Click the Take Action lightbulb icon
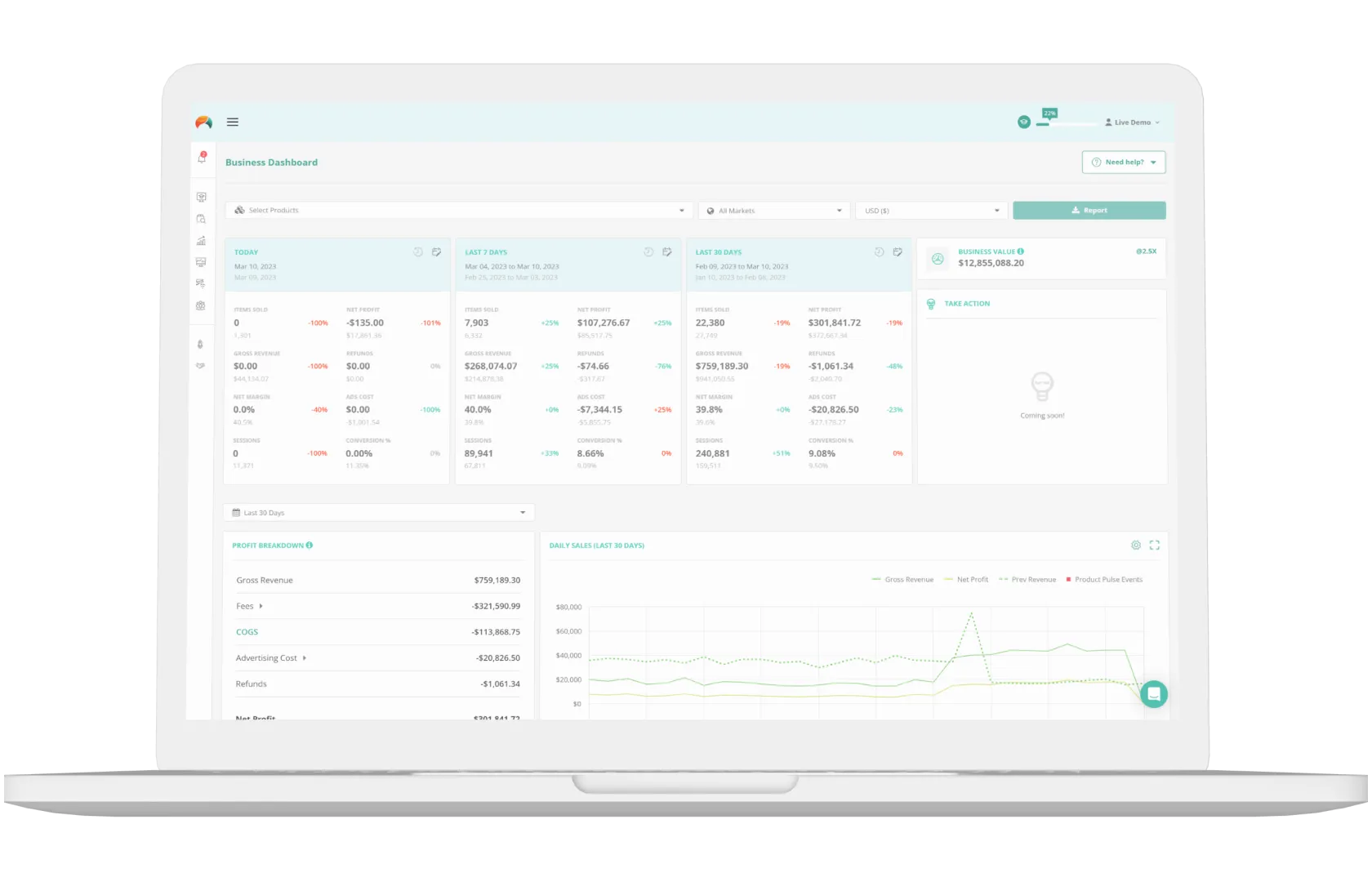This screenshot has height=882, width=1372. (931, 304)
